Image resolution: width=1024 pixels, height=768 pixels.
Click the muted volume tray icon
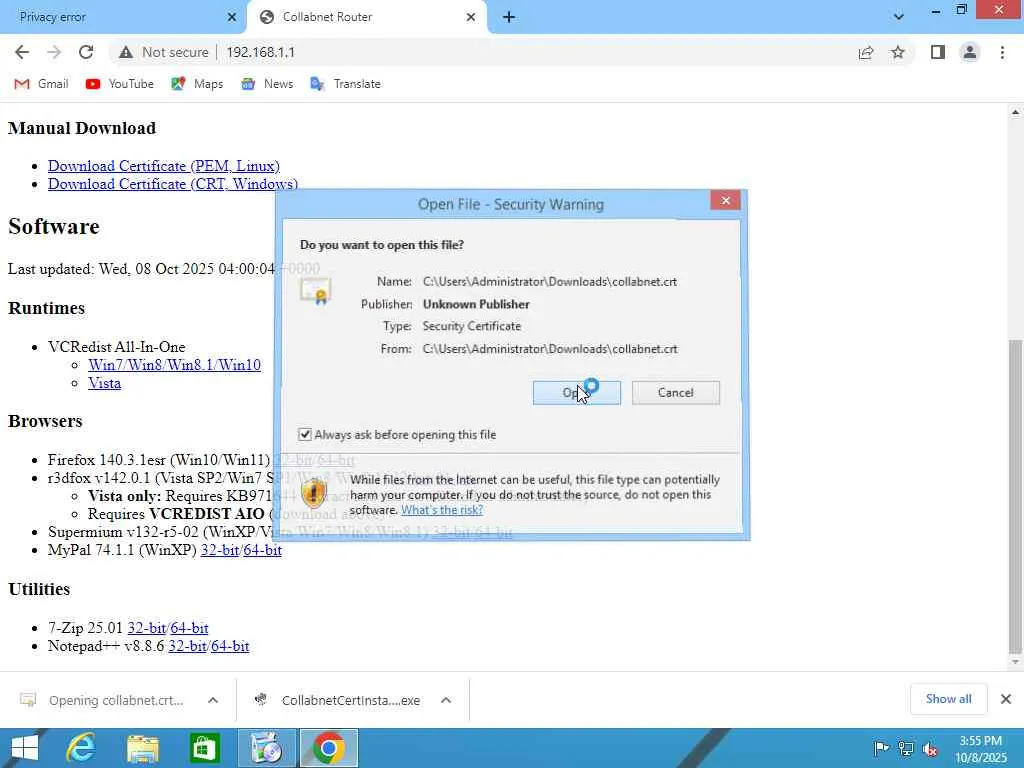click(x=930, y=748)
